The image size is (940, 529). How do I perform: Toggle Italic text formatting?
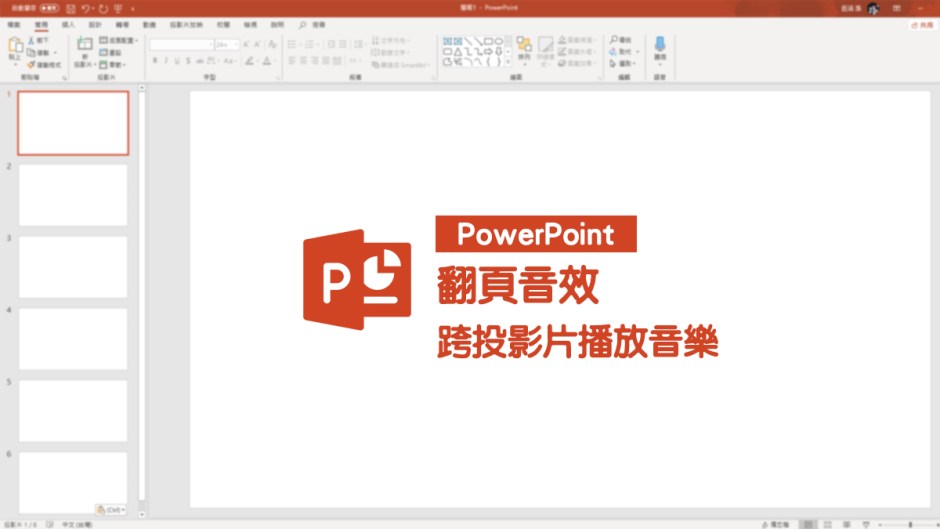[167, 61]
